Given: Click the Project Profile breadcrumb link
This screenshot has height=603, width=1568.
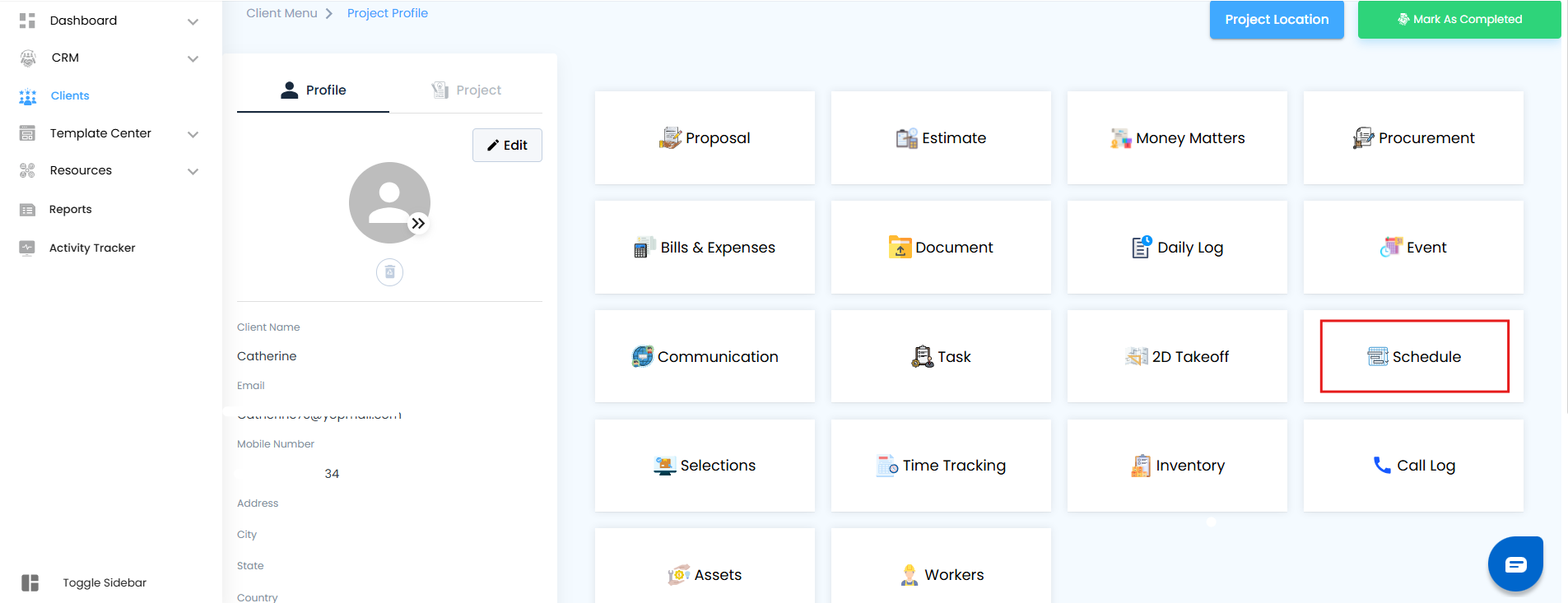Looking at the screenshot, I should point(388,13).
